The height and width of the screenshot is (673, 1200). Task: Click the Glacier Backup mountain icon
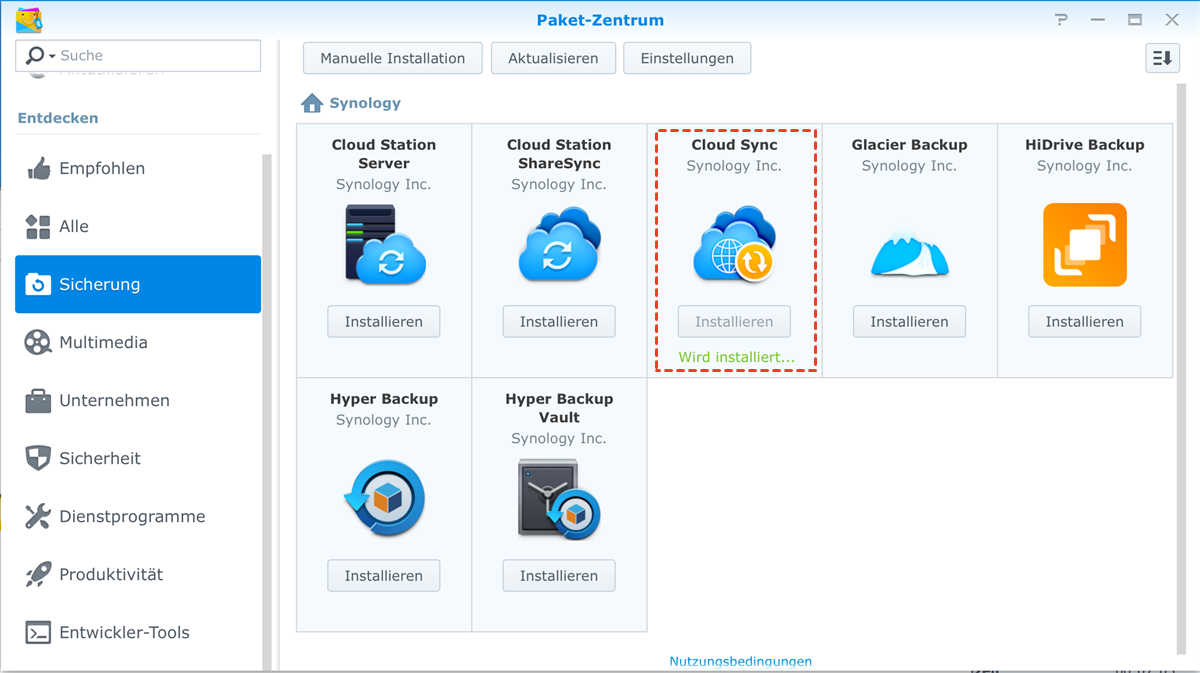point(909,250)
